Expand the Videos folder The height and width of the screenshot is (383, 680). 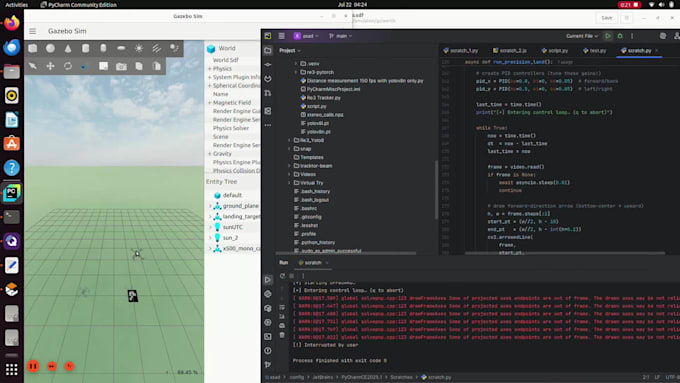click(289, 174)
